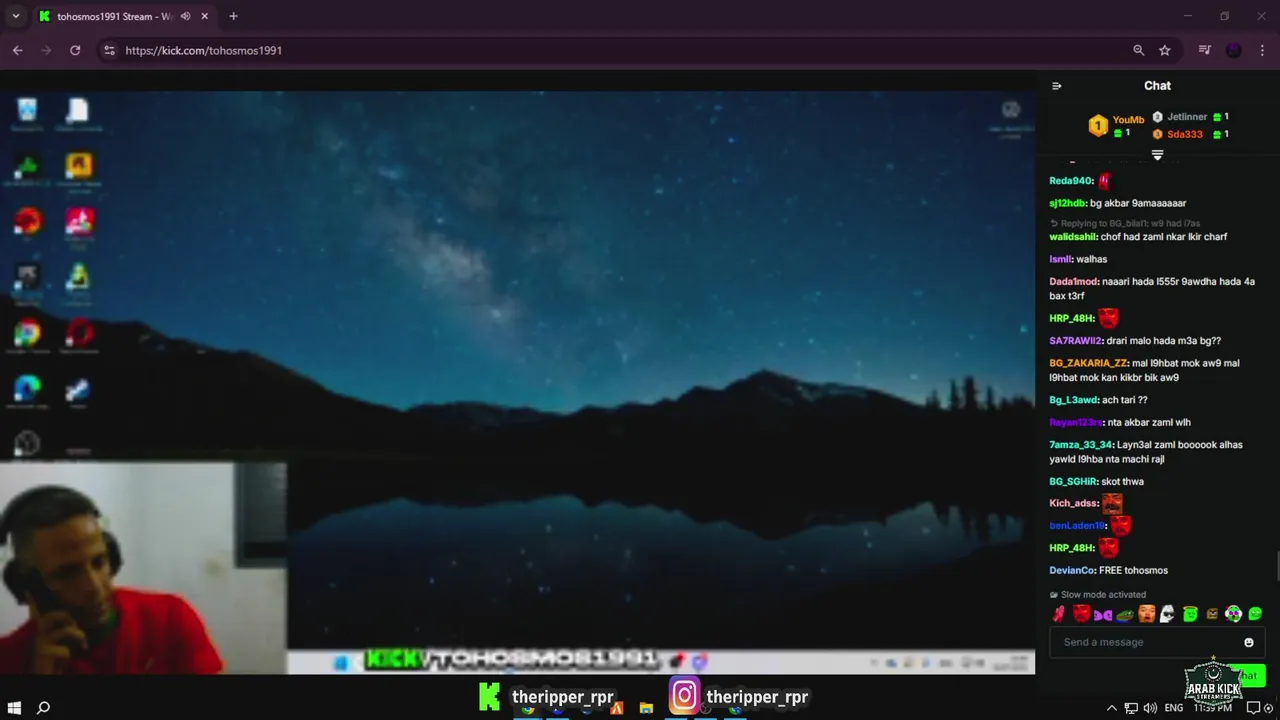
Task: Open the browser three-dot menu
Action: click(1262, 50)
